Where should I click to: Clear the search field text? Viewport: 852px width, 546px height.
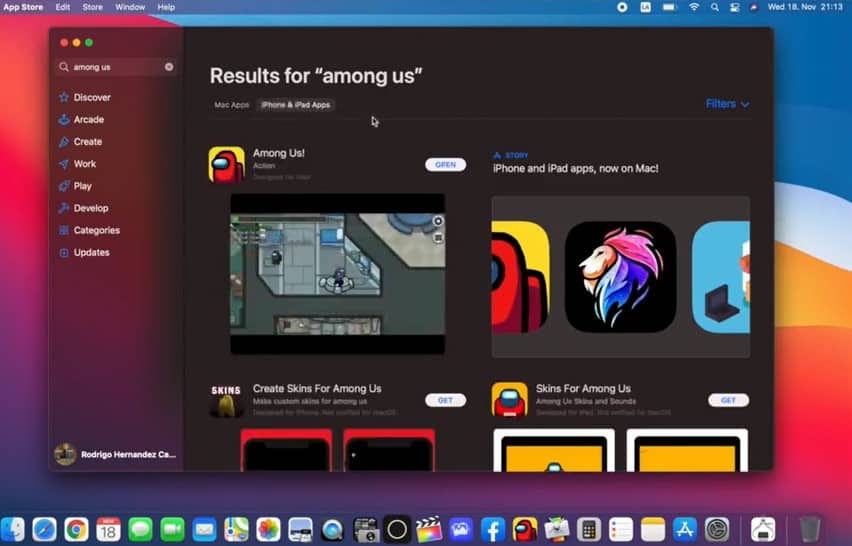(x=169, y=67)
